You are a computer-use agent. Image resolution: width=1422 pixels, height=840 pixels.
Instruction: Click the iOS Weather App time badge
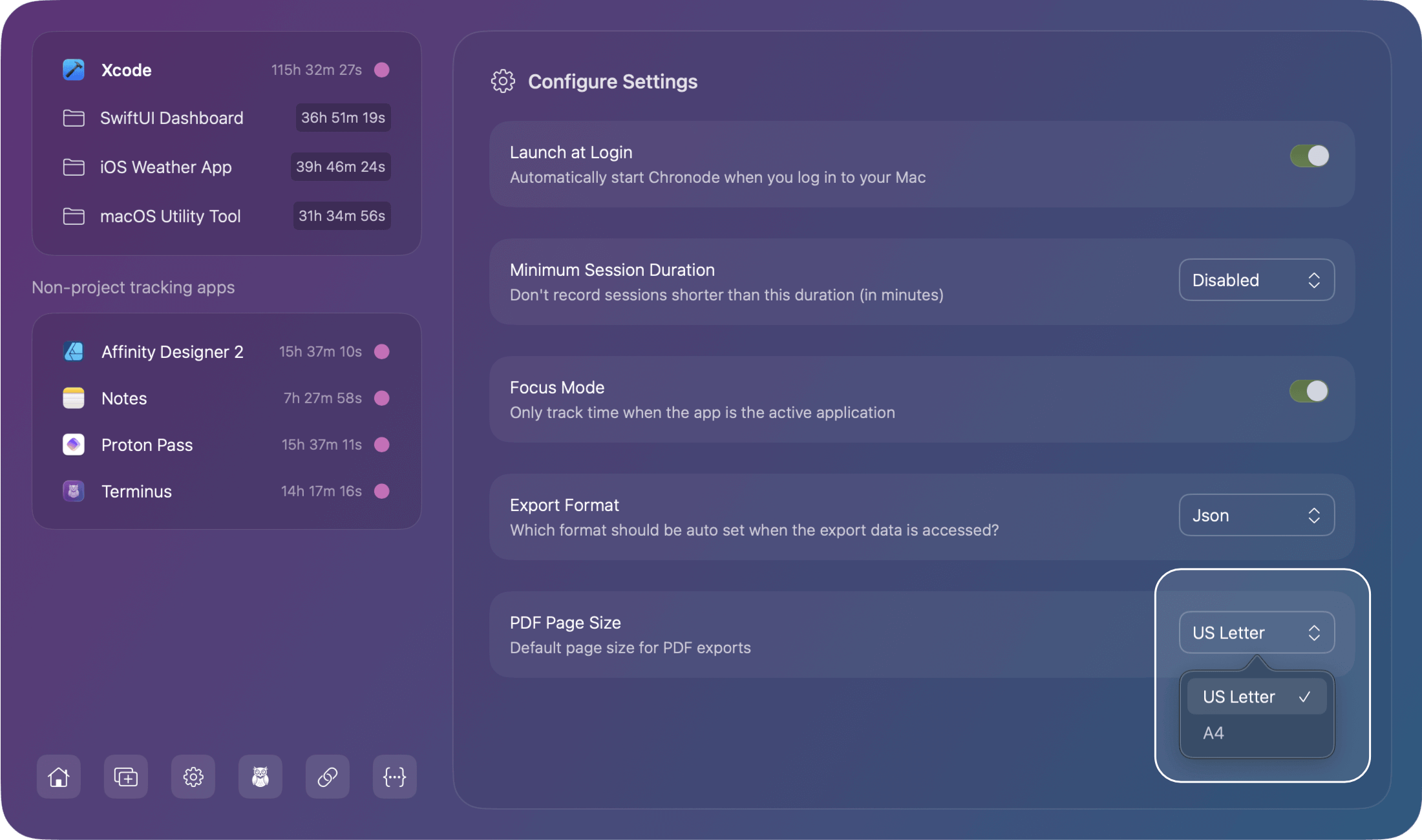341,167
